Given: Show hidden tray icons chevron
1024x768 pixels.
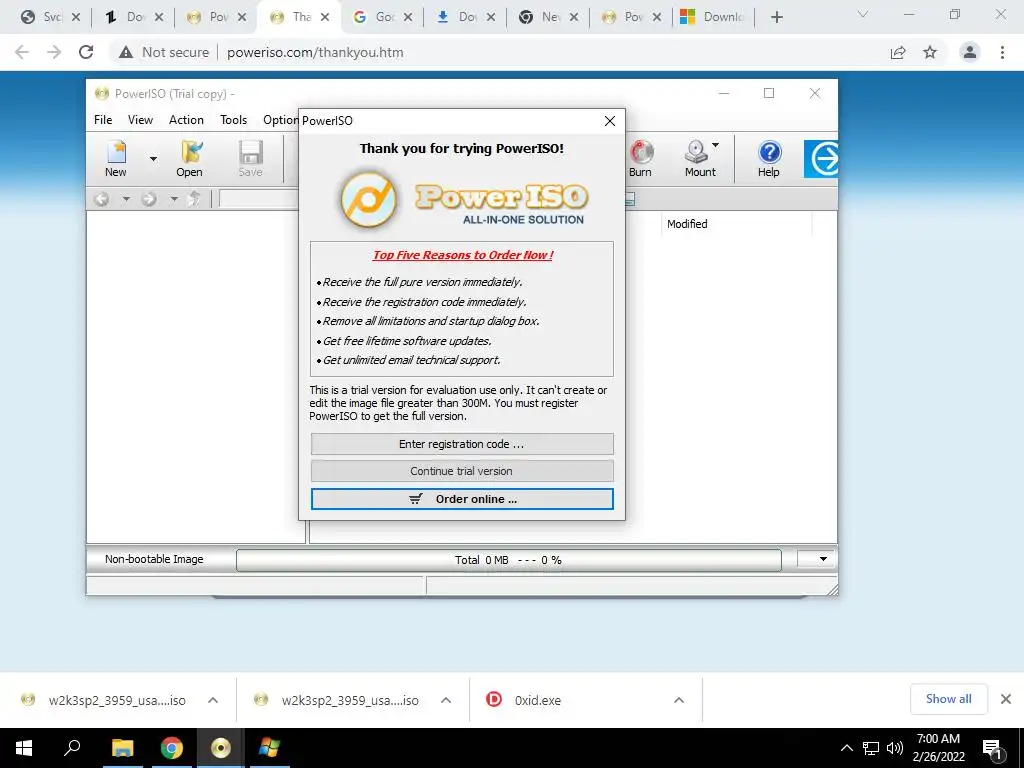Looking at the screenshot, I should (x=846, y=748).
